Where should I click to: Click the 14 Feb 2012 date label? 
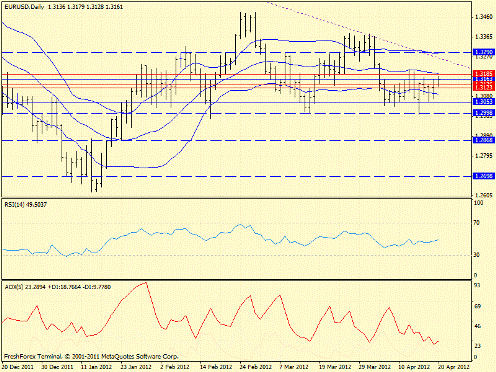click(x=216, y=367)
